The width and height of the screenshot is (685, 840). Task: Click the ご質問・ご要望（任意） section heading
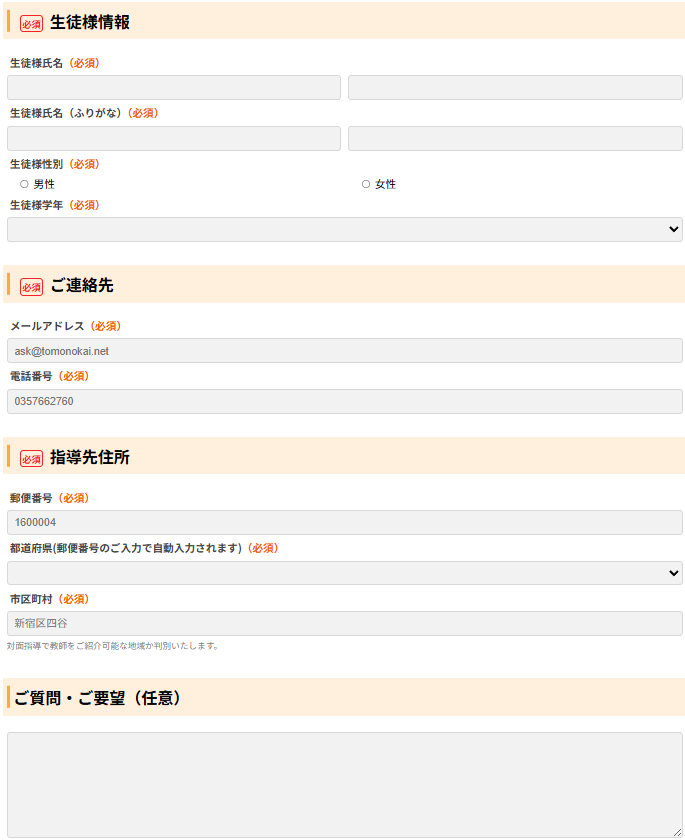click(x=98, y=698)
